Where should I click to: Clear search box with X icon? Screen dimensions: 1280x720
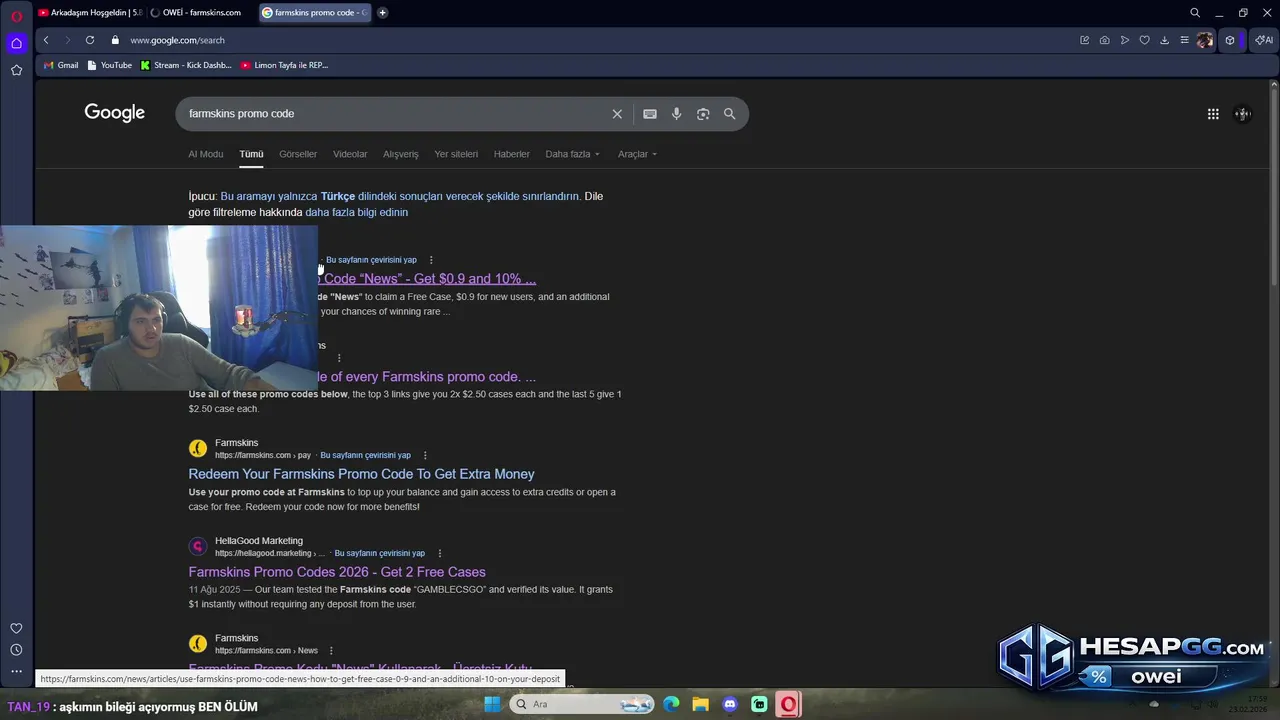617,114
